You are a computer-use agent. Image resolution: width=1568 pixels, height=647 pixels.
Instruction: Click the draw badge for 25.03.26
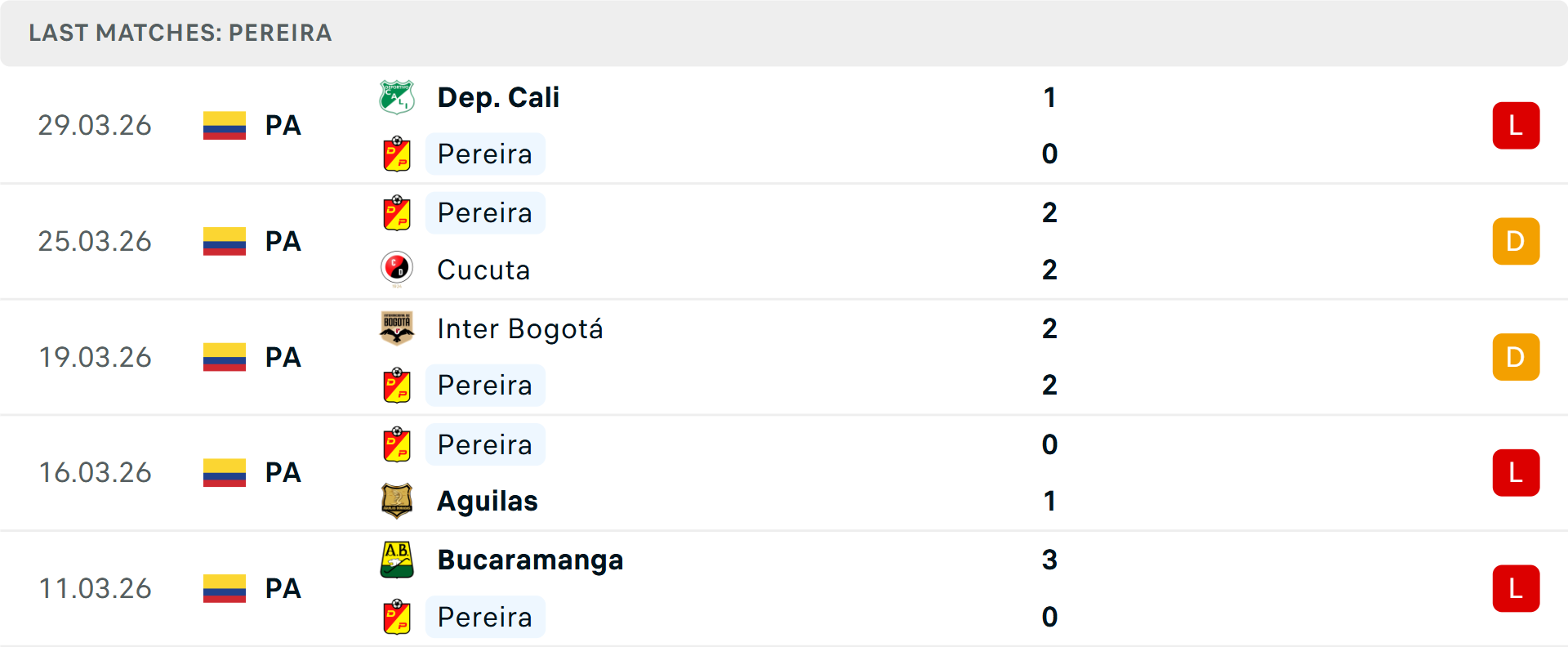tap(1516, 241)
